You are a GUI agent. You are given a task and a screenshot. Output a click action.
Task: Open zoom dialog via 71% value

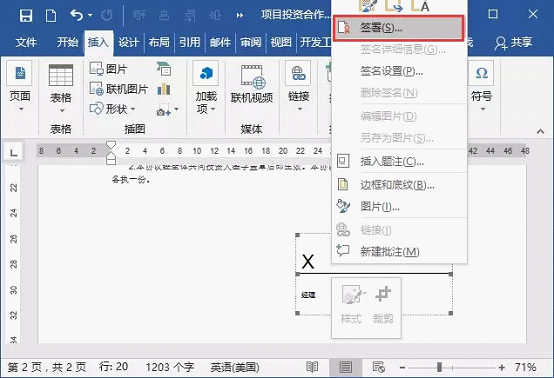pos(525,367)
